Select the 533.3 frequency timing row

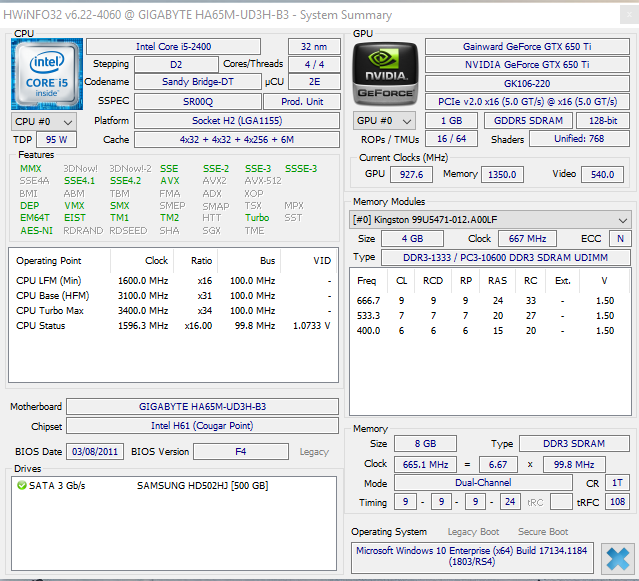[490, 316]
